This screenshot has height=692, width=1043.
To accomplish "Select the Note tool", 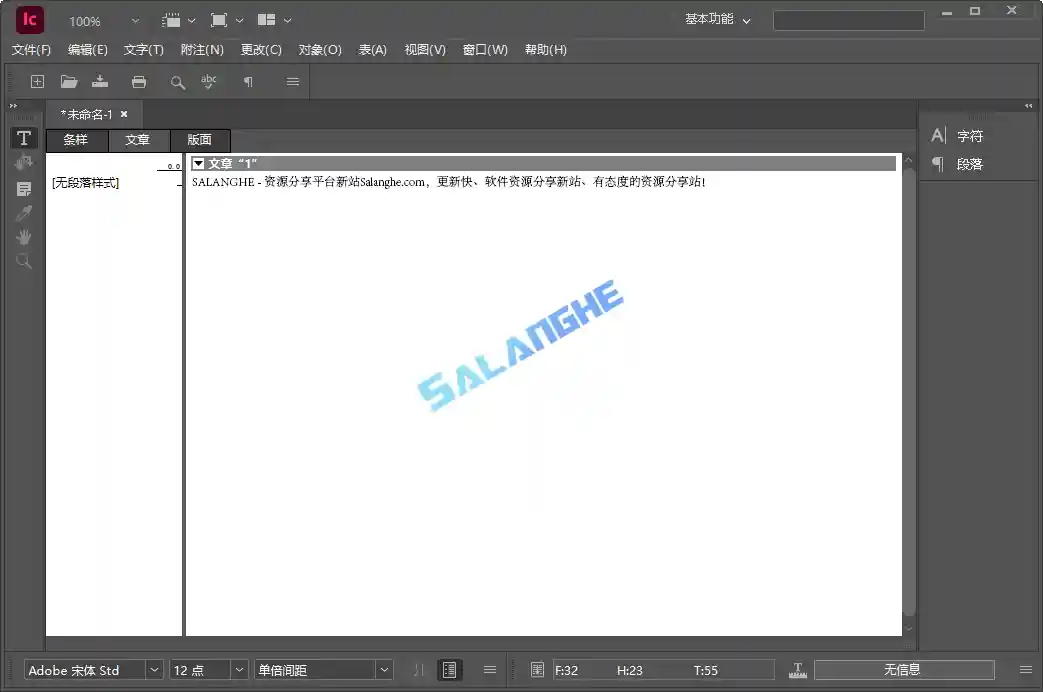I will [x=23, y=187].
